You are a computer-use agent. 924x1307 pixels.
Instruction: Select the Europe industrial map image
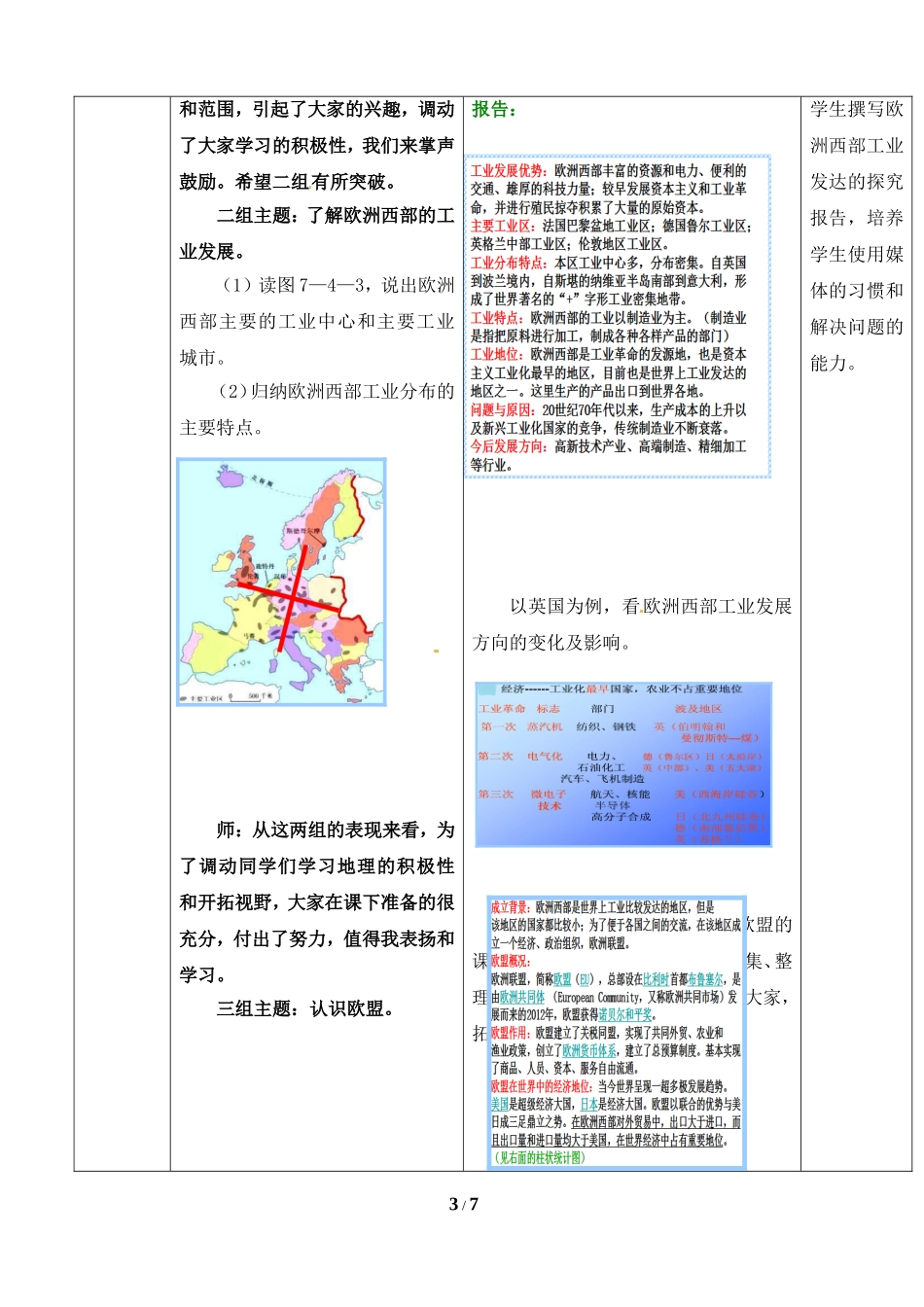tap(281, 582)
